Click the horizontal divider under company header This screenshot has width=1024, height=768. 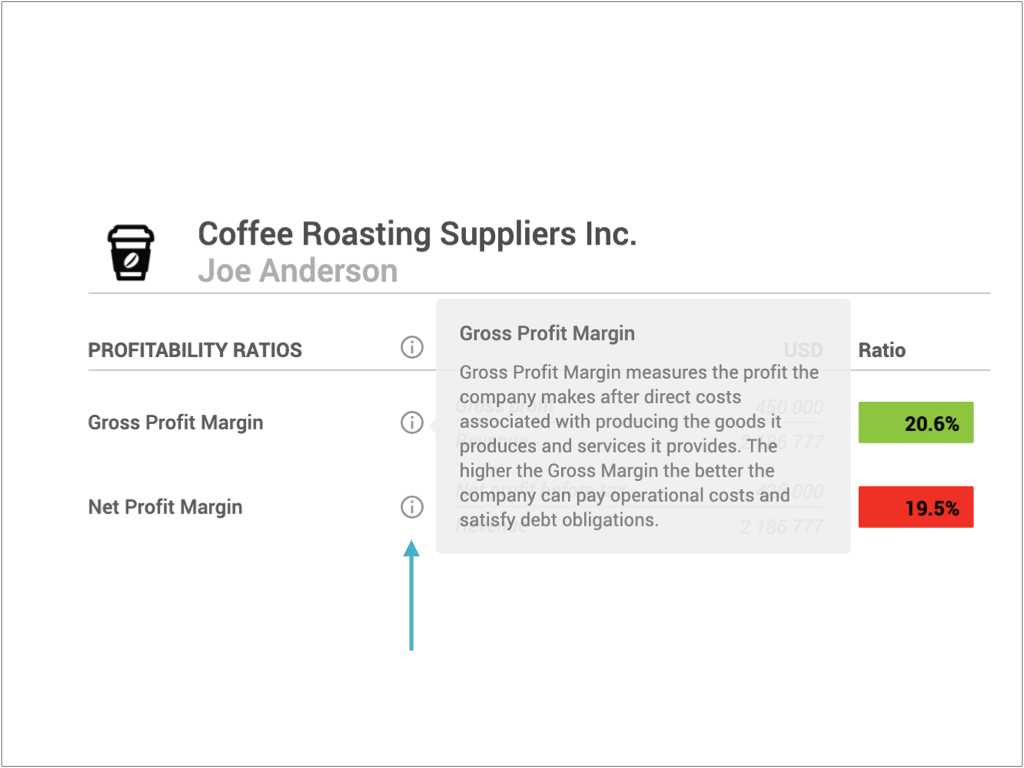point(539,293)
